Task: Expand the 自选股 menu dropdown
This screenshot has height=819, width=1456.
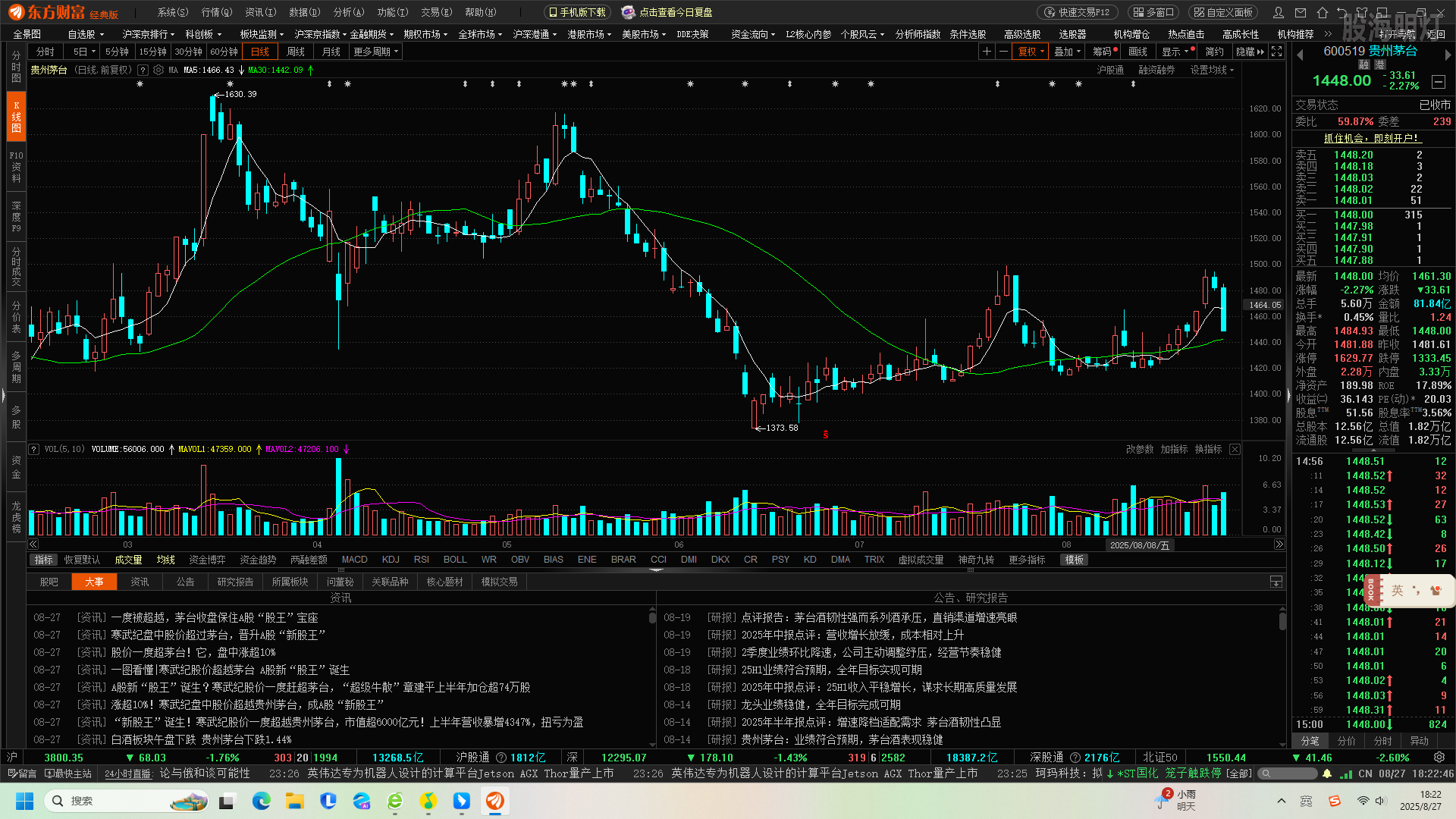Action: coord(86,34)
